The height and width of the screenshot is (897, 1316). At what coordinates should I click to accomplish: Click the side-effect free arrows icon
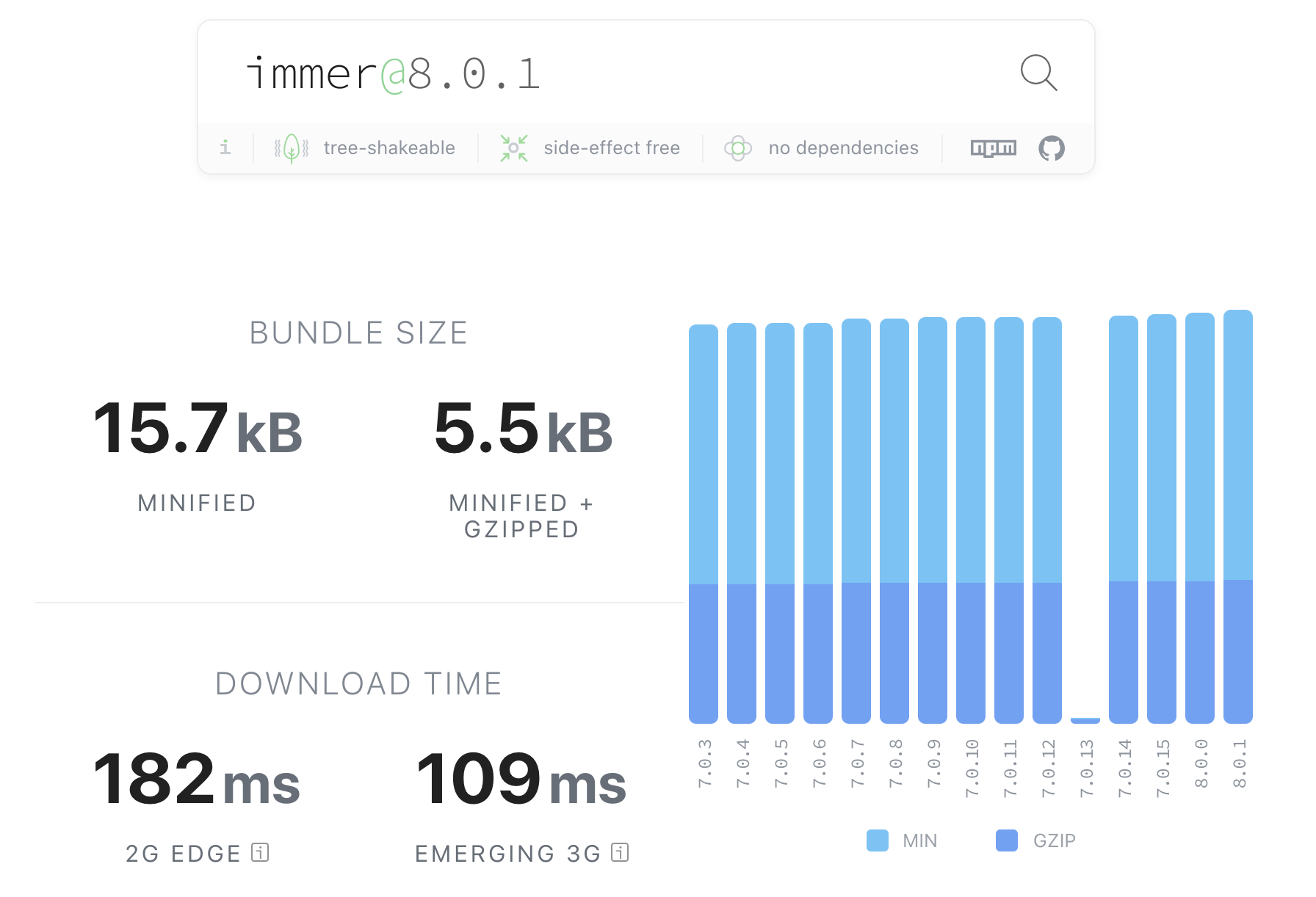[514, 148]
